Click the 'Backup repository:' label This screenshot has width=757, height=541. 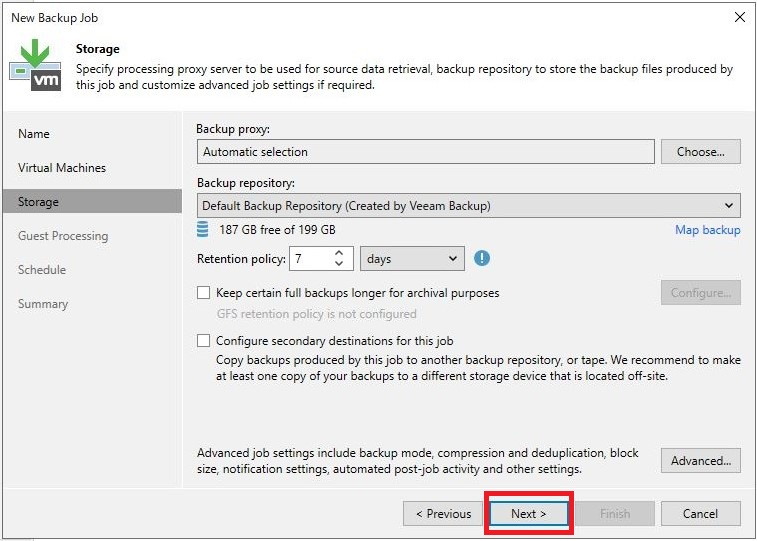click(246, 183)
